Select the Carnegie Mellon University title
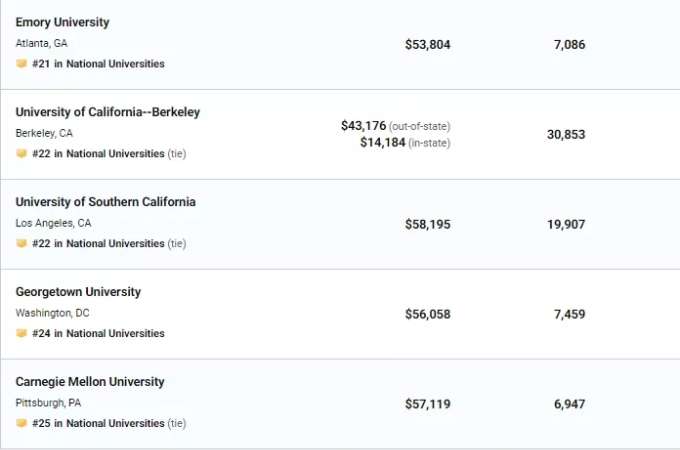 tap(90, 382)
